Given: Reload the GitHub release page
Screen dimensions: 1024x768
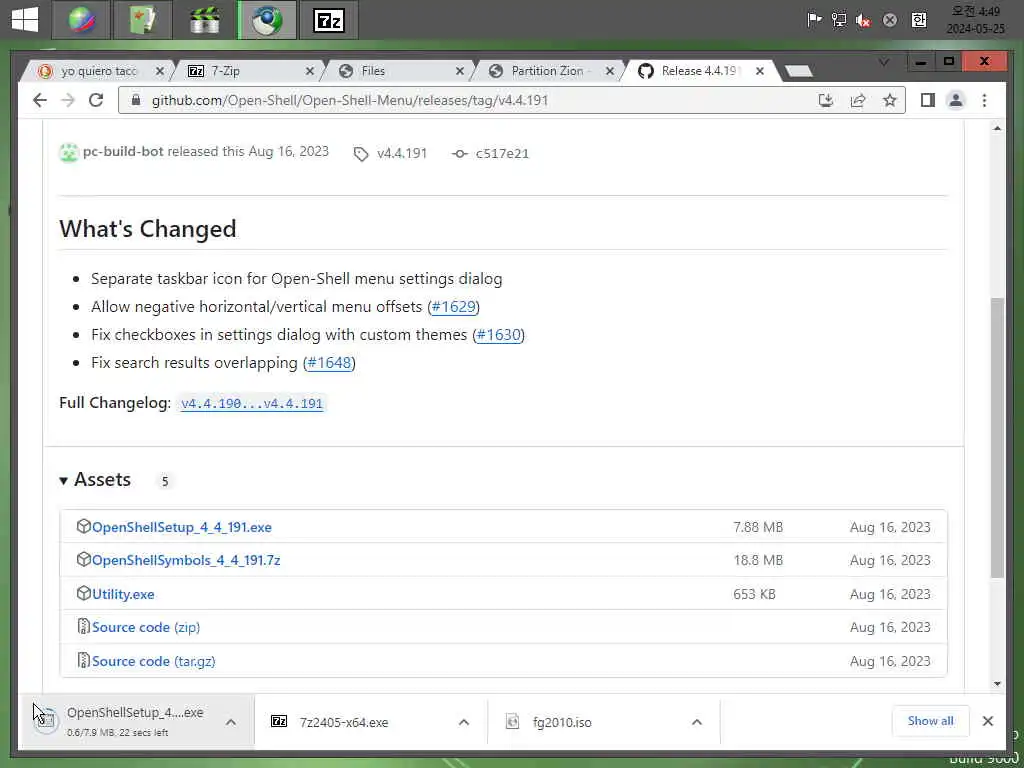Looking at the screenshot, I should [x=96, y=100].
